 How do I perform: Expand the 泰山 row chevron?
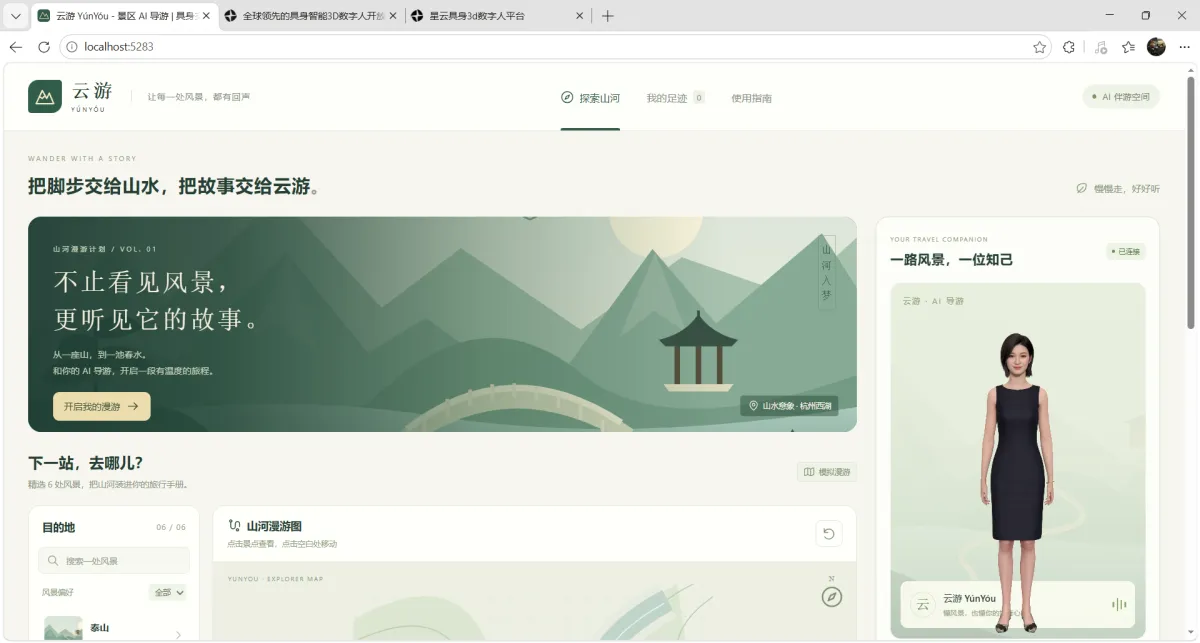[x=178, y=634]
